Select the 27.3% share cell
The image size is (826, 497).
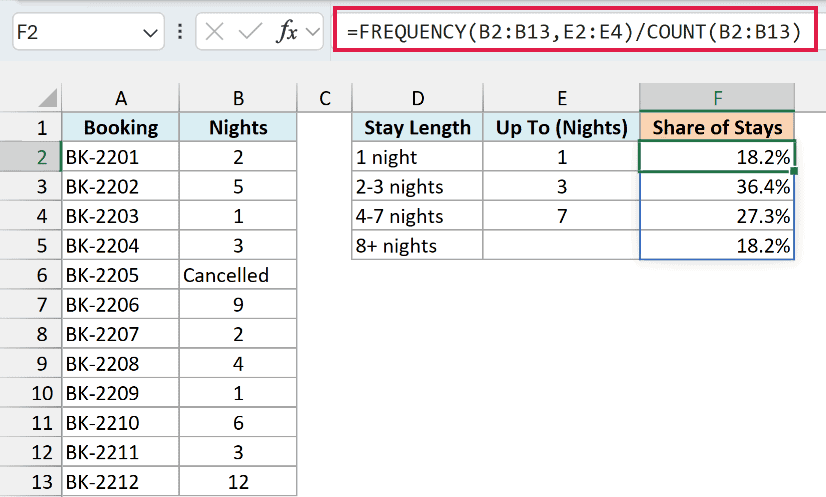coord(717,216)
